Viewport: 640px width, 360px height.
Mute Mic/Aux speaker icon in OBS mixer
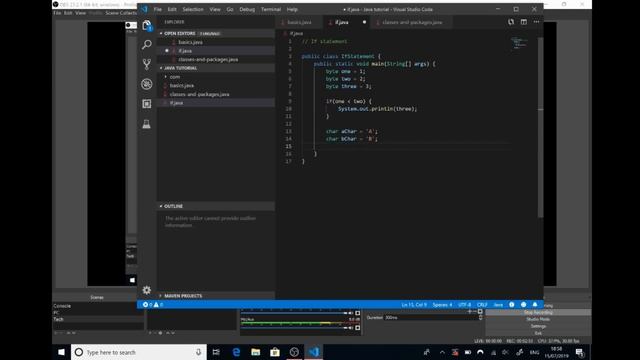pos(351,327)
